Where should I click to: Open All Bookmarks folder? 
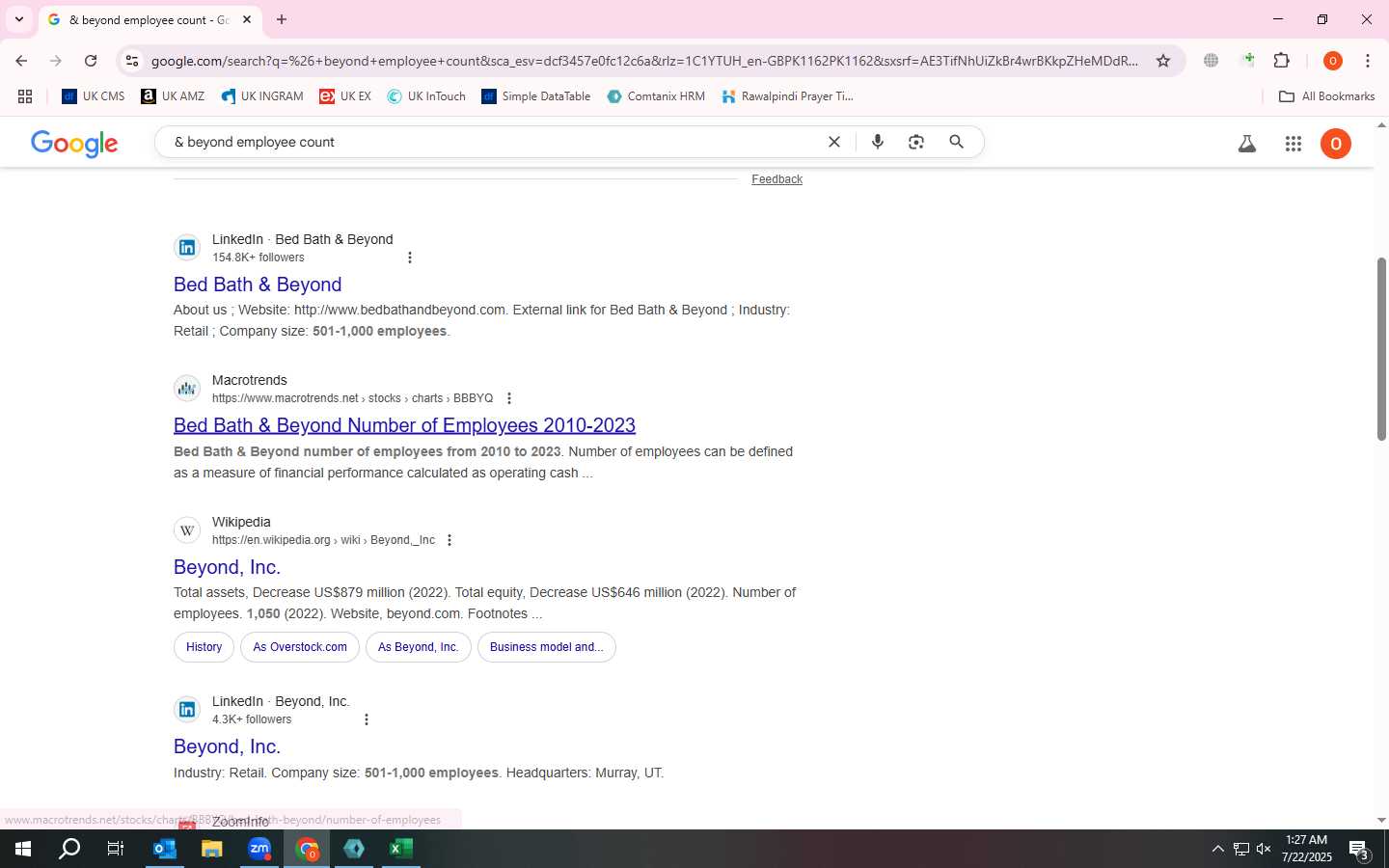[x=1326, y=96]
